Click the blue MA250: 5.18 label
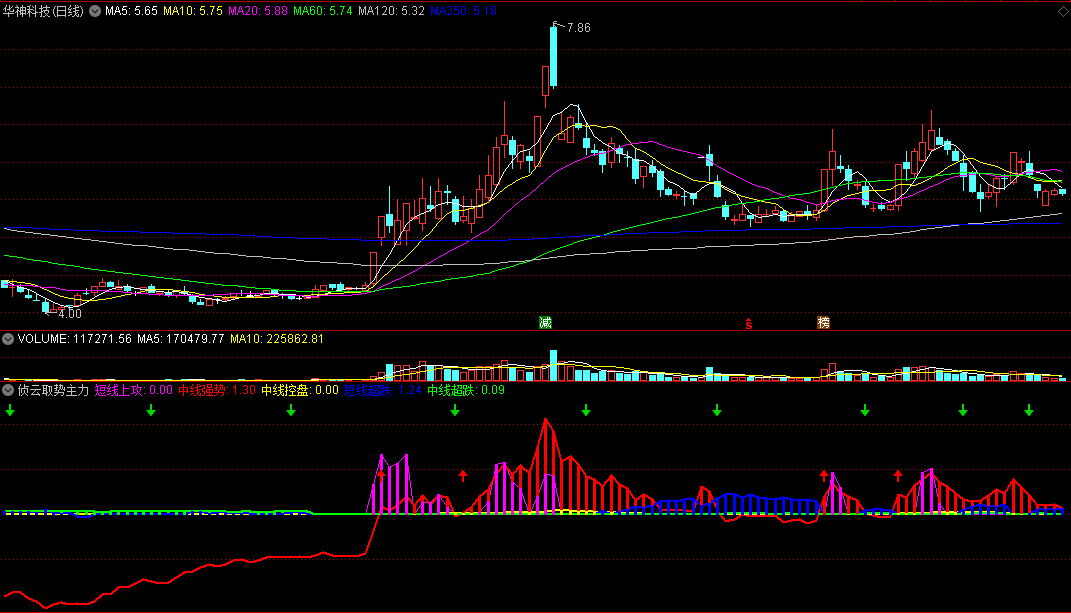Image resolution: width=1071 pixels, height=613 pixels. click(463, 11)
